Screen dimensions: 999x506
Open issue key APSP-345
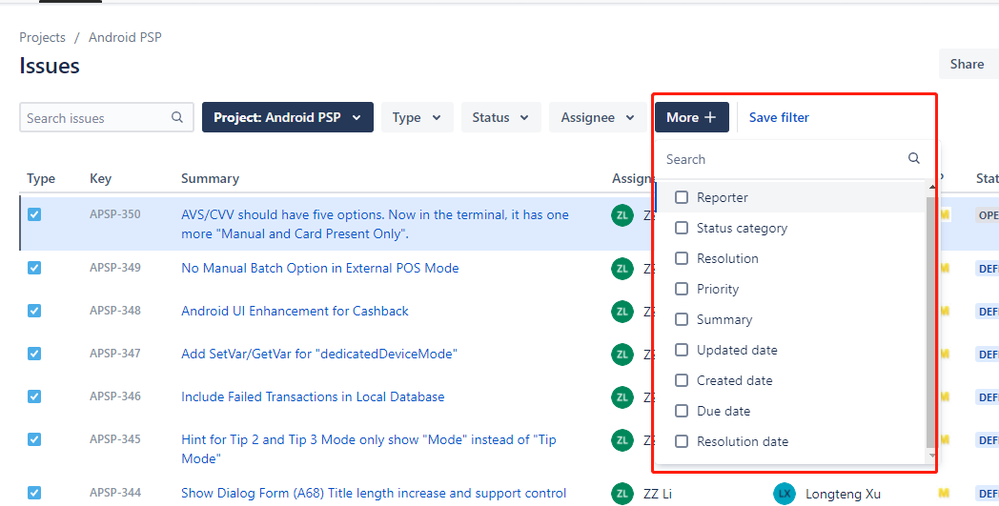coord(115,439)
